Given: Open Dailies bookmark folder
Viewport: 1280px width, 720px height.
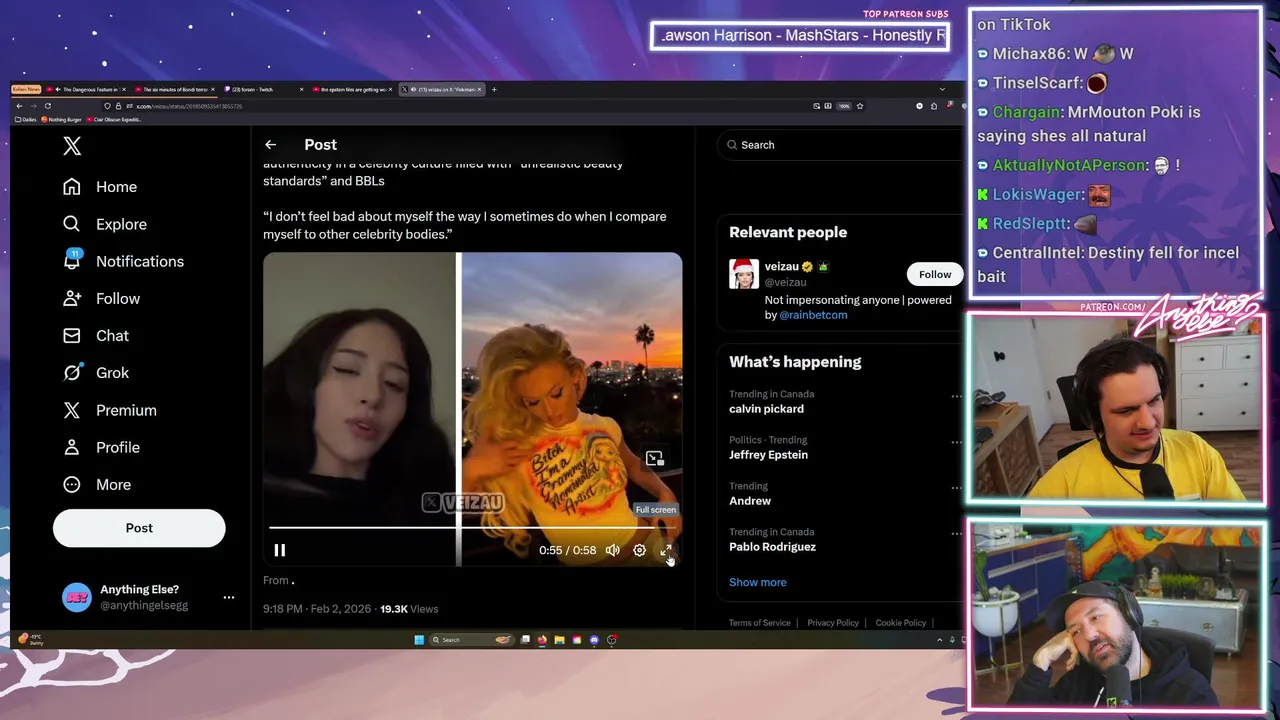Looking at the screenshot, I should pos(26,119).
